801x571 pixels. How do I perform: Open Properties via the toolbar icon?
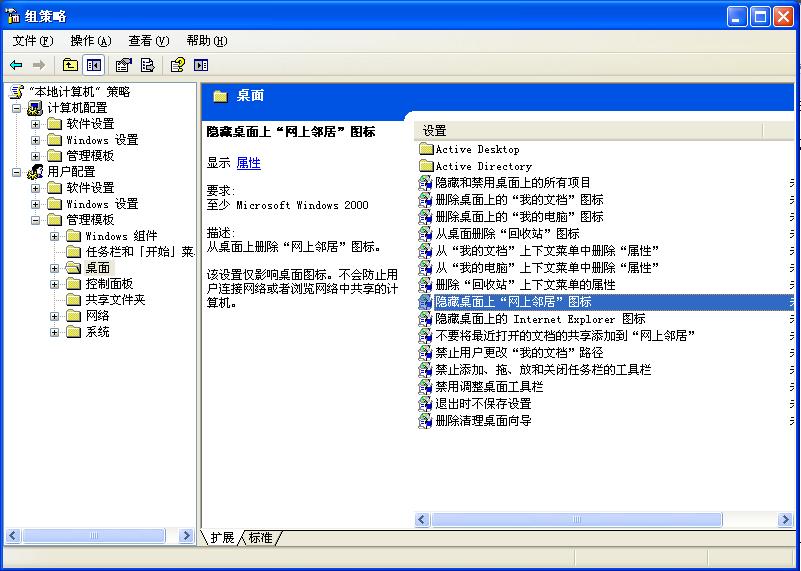[123, 65]
